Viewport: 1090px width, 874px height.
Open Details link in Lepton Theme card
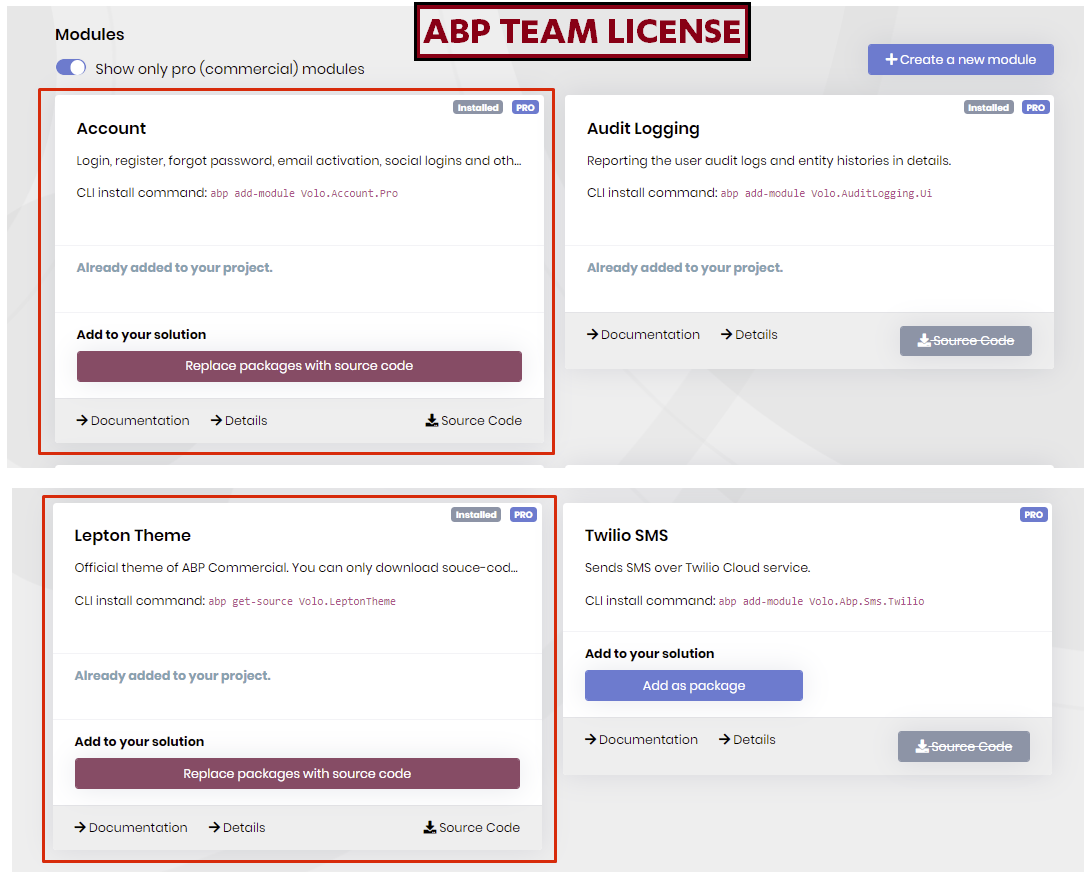pos(237,828)
